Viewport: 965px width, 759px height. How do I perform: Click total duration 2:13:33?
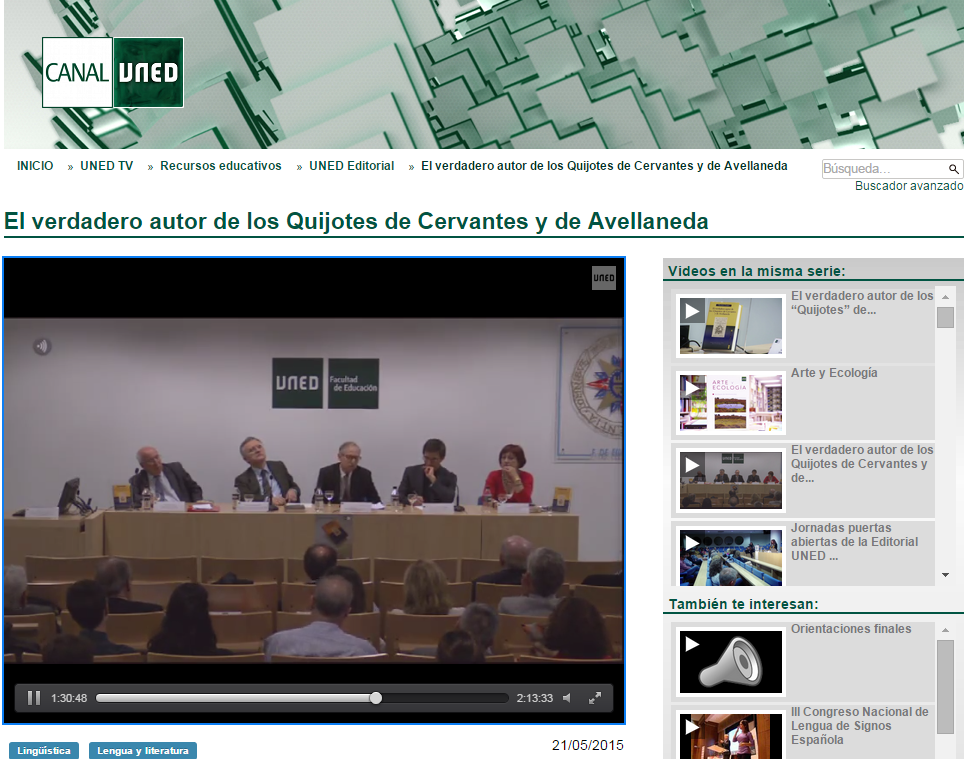(535, 698)
